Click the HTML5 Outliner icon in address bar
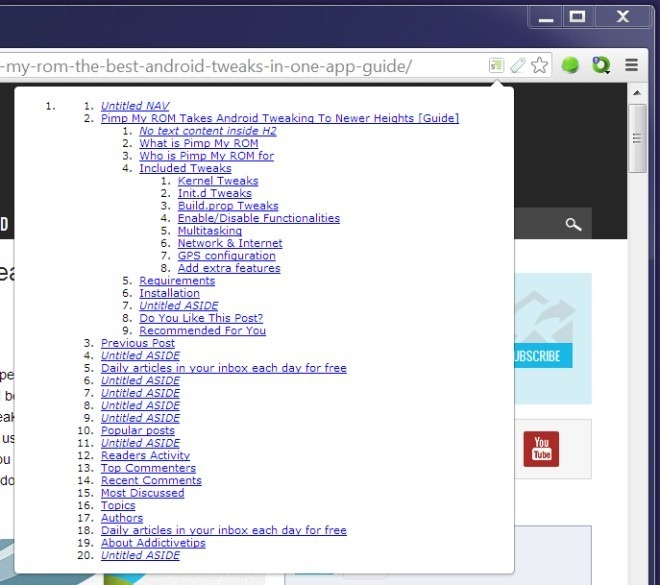The image size is (660, 585). (x=496, y=65)
